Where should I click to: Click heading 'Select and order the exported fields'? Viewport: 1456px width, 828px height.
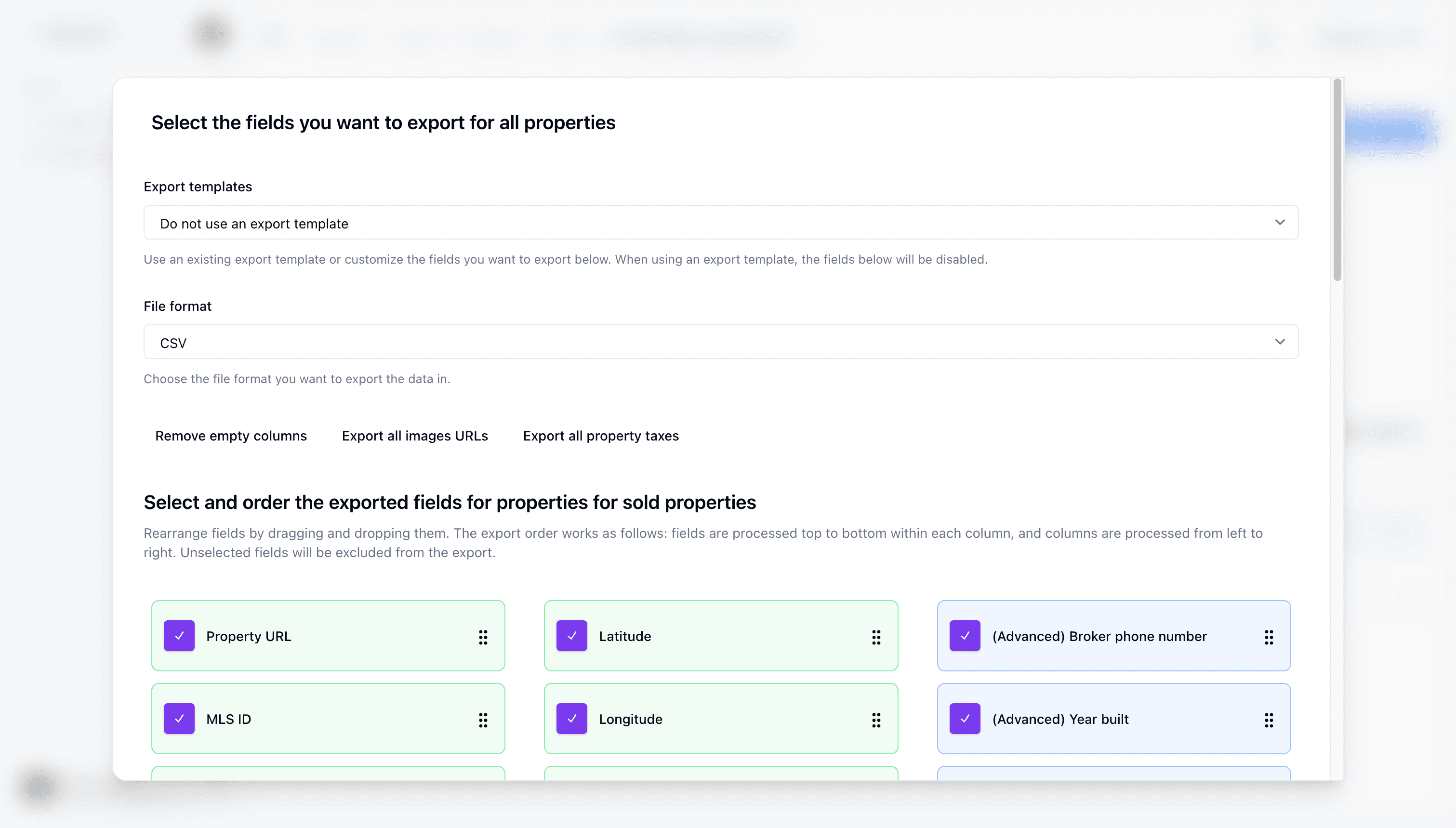point(450,502)
